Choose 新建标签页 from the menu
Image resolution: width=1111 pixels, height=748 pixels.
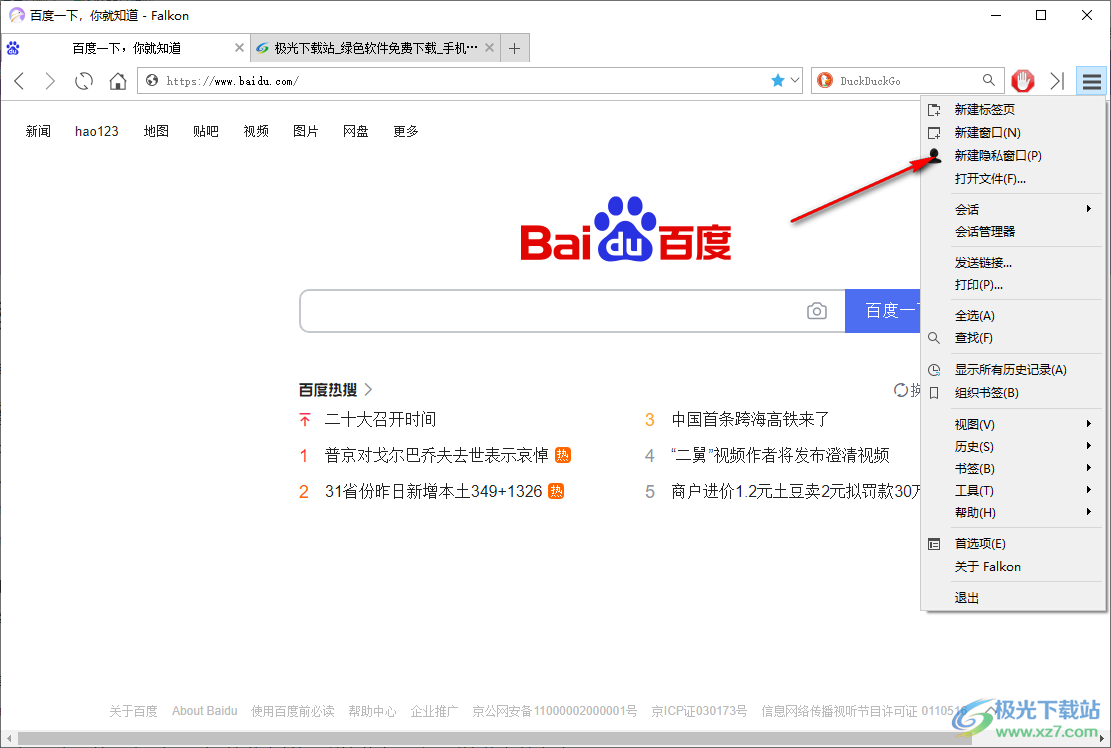click(x=1013, y=110)
